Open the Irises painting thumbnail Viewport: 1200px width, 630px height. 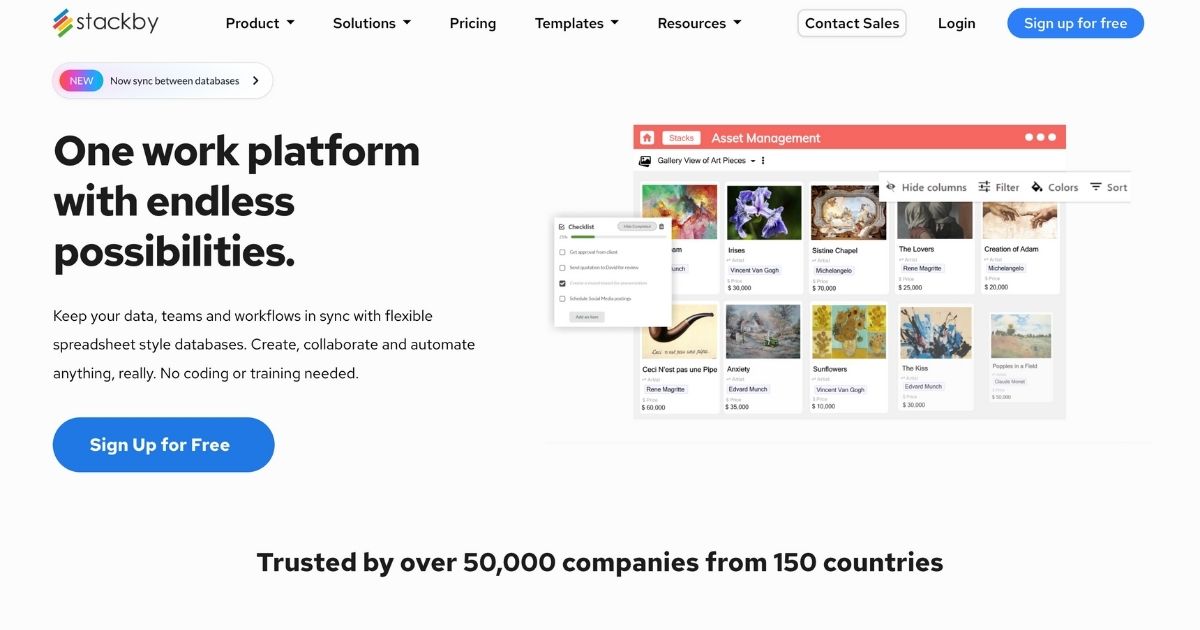click(x=764, y=212)
